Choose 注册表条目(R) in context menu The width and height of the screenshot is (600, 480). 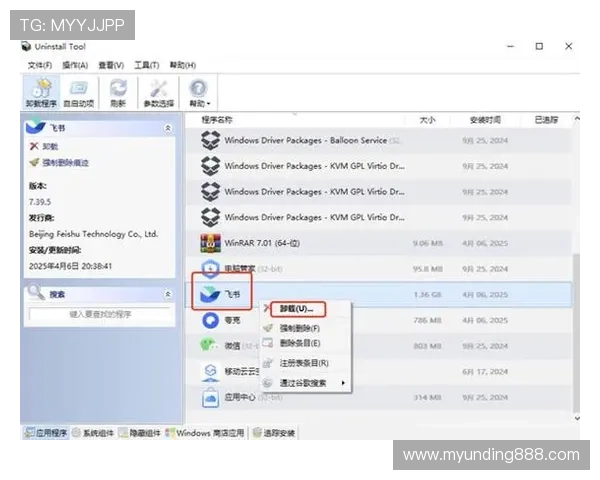click(304, 363)
